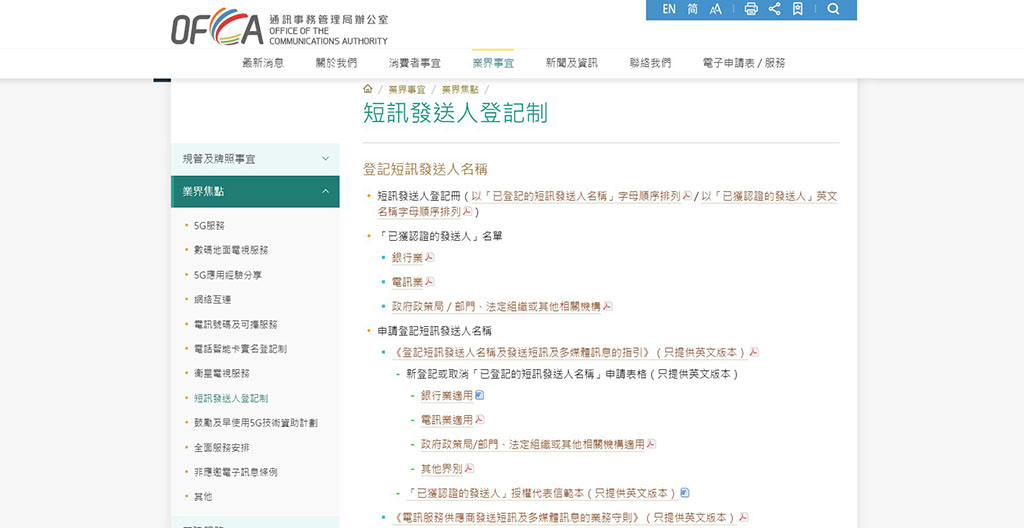Click 業界焦點 in the breadcrumb
Screen dimensions: 1024x528
[x=460, y=90]
